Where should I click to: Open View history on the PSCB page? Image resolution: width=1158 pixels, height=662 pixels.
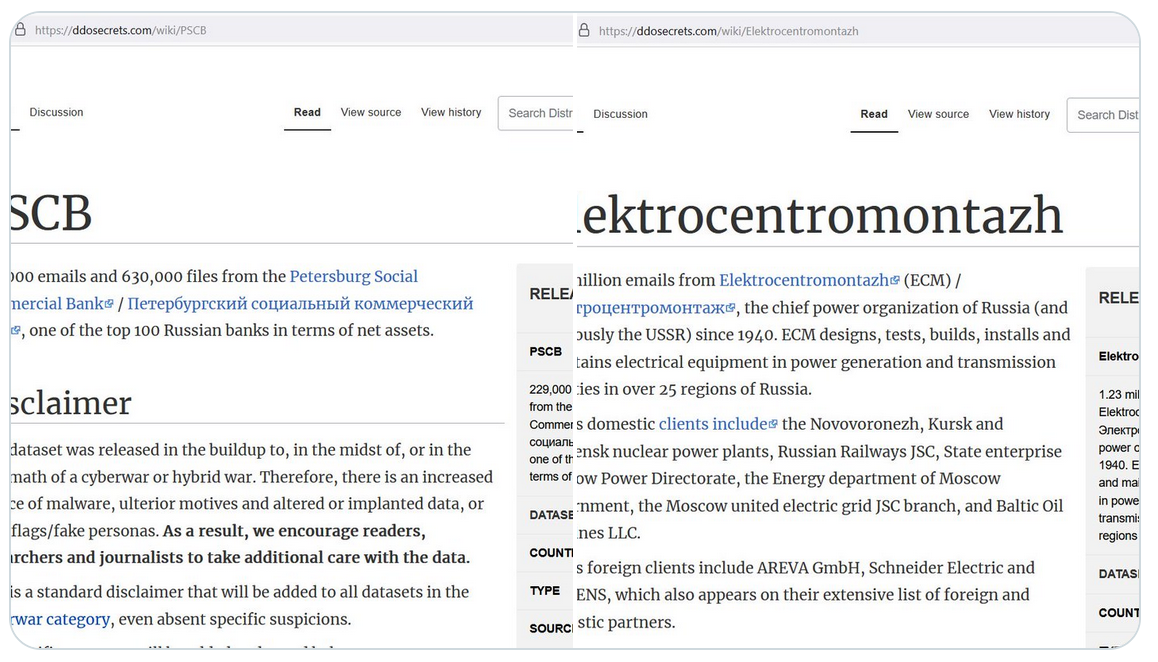coord(451,112)
